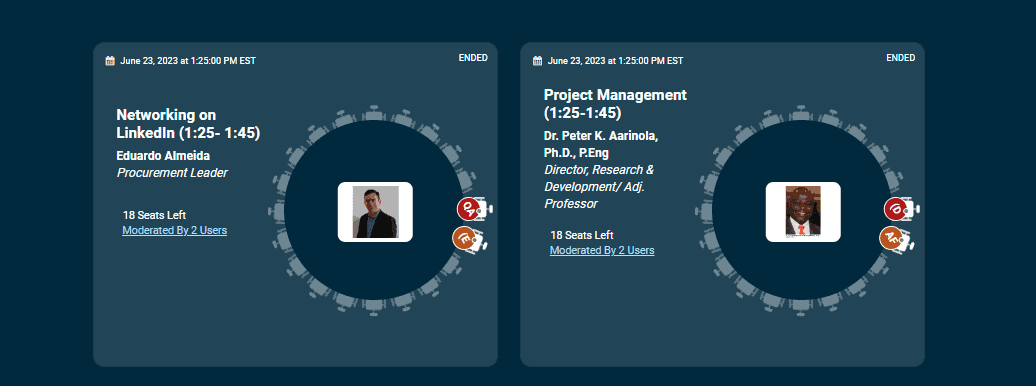This screenshot has height=386, width=1036.
Task: Click the orange AF avatar at Project Management table
Action: pos(890,238)
